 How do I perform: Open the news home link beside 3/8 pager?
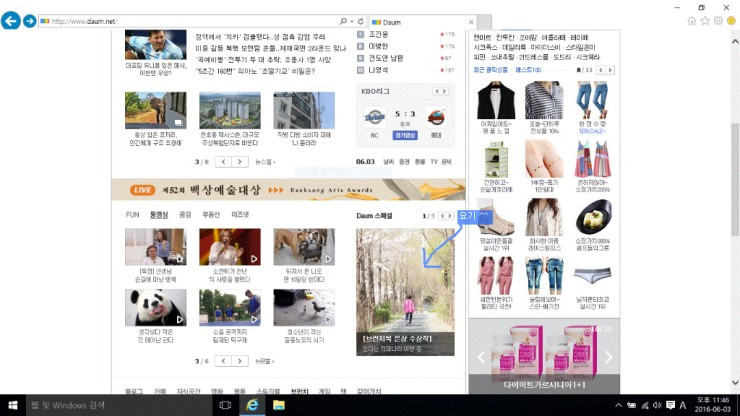click(x=265, y=162)
